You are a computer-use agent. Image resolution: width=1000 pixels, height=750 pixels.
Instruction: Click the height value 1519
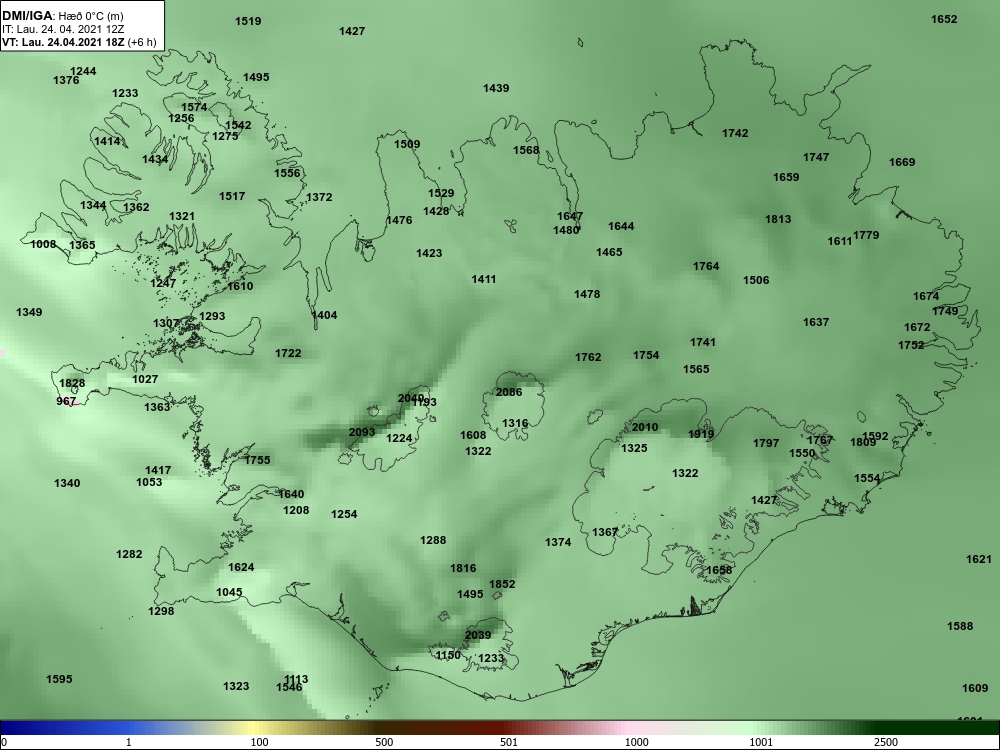click(248, 20)
